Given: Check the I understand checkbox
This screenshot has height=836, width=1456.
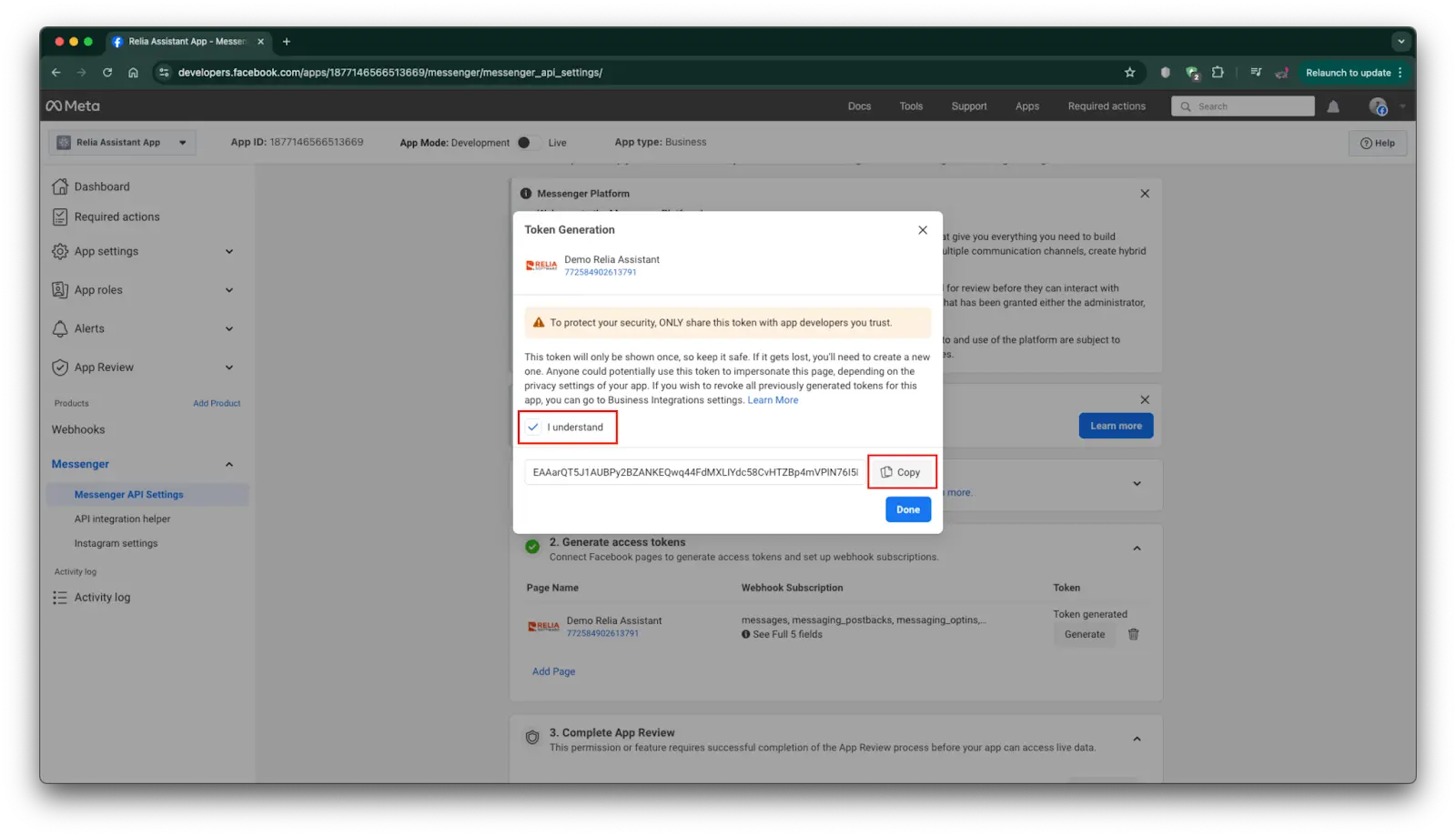Looking at the screenshot, I should [533, 428].
